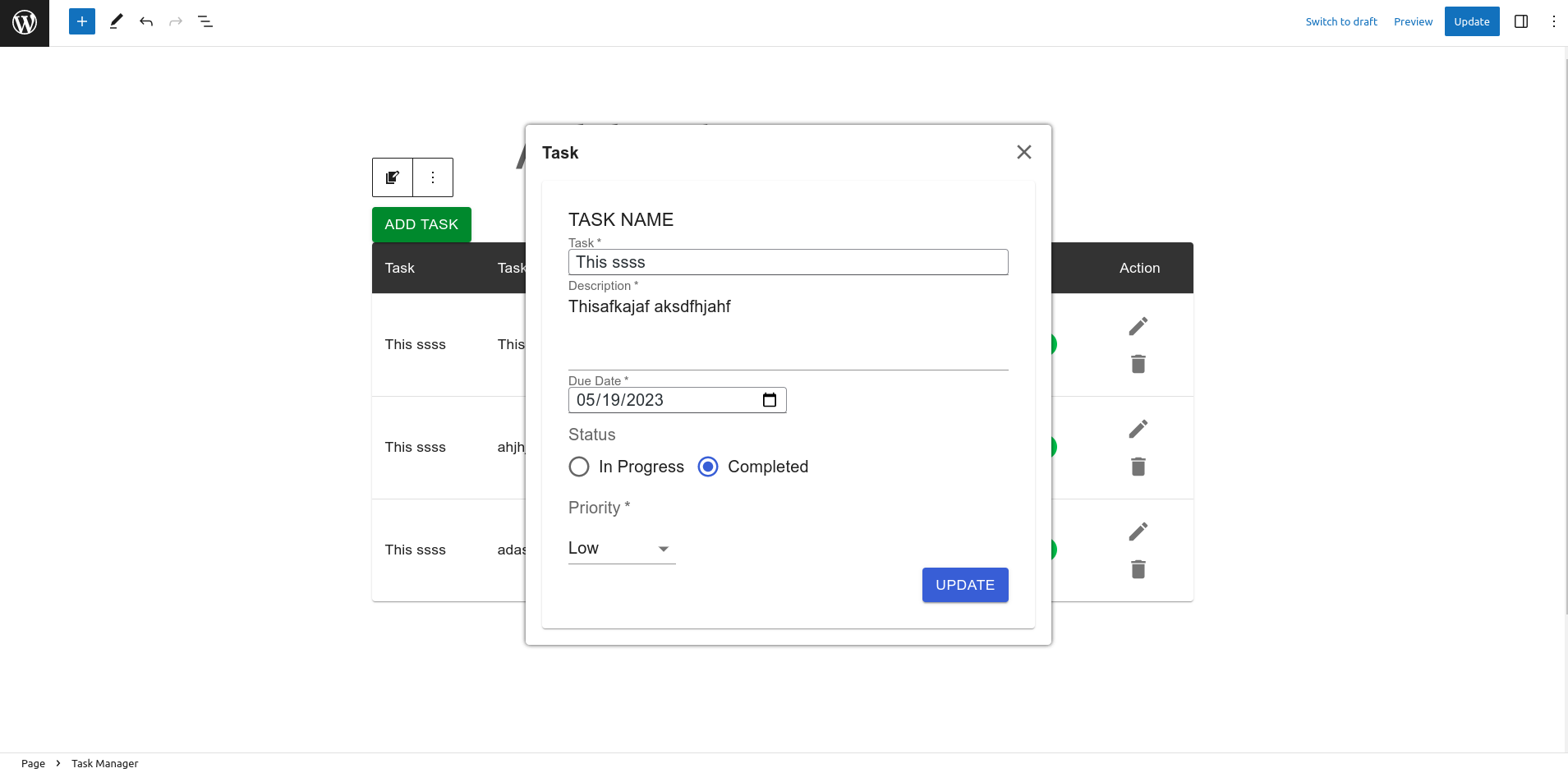Screen dimensions: 1568x773
Task: Open the block inserter
Action: click(80, 21)
